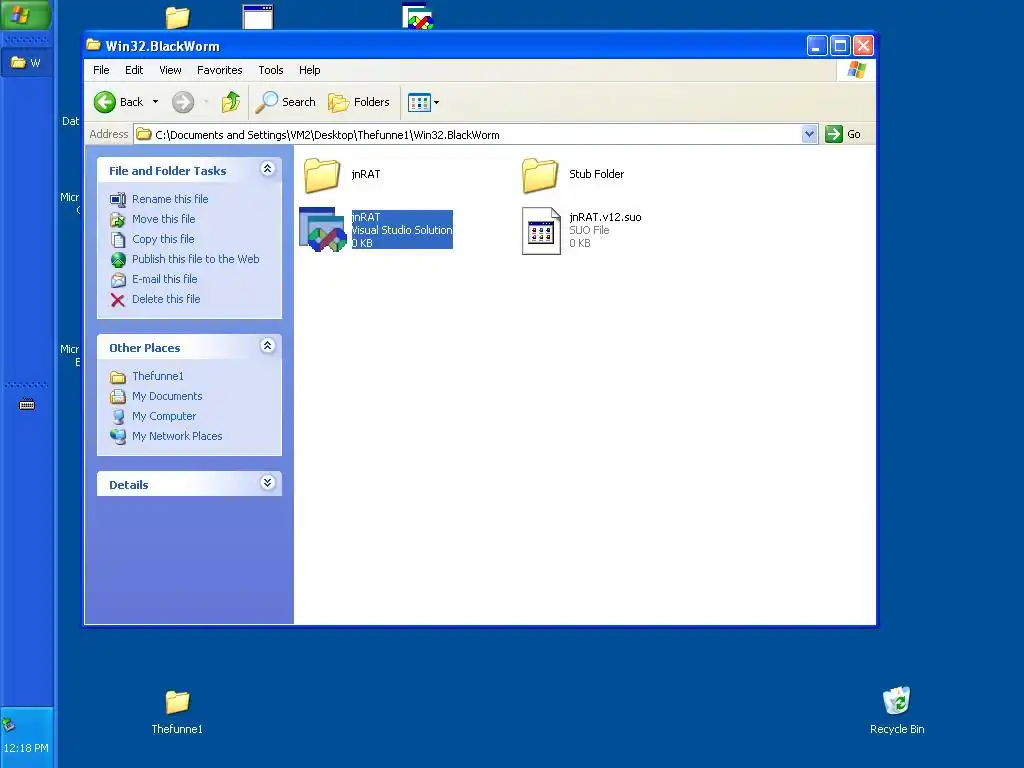
Task: Minimize the Win32.BlackWorm window
Action: (817, 46)
